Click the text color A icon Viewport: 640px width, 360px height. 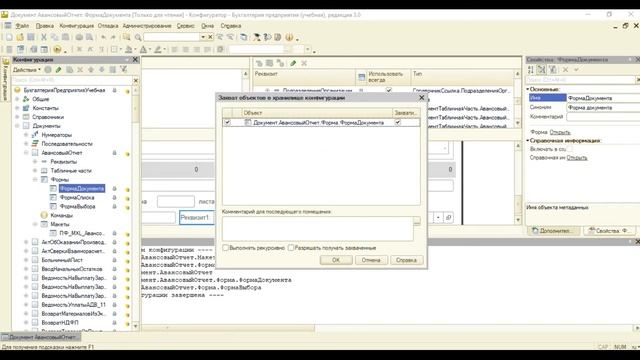pyautogui.click(x=143, y=49)
